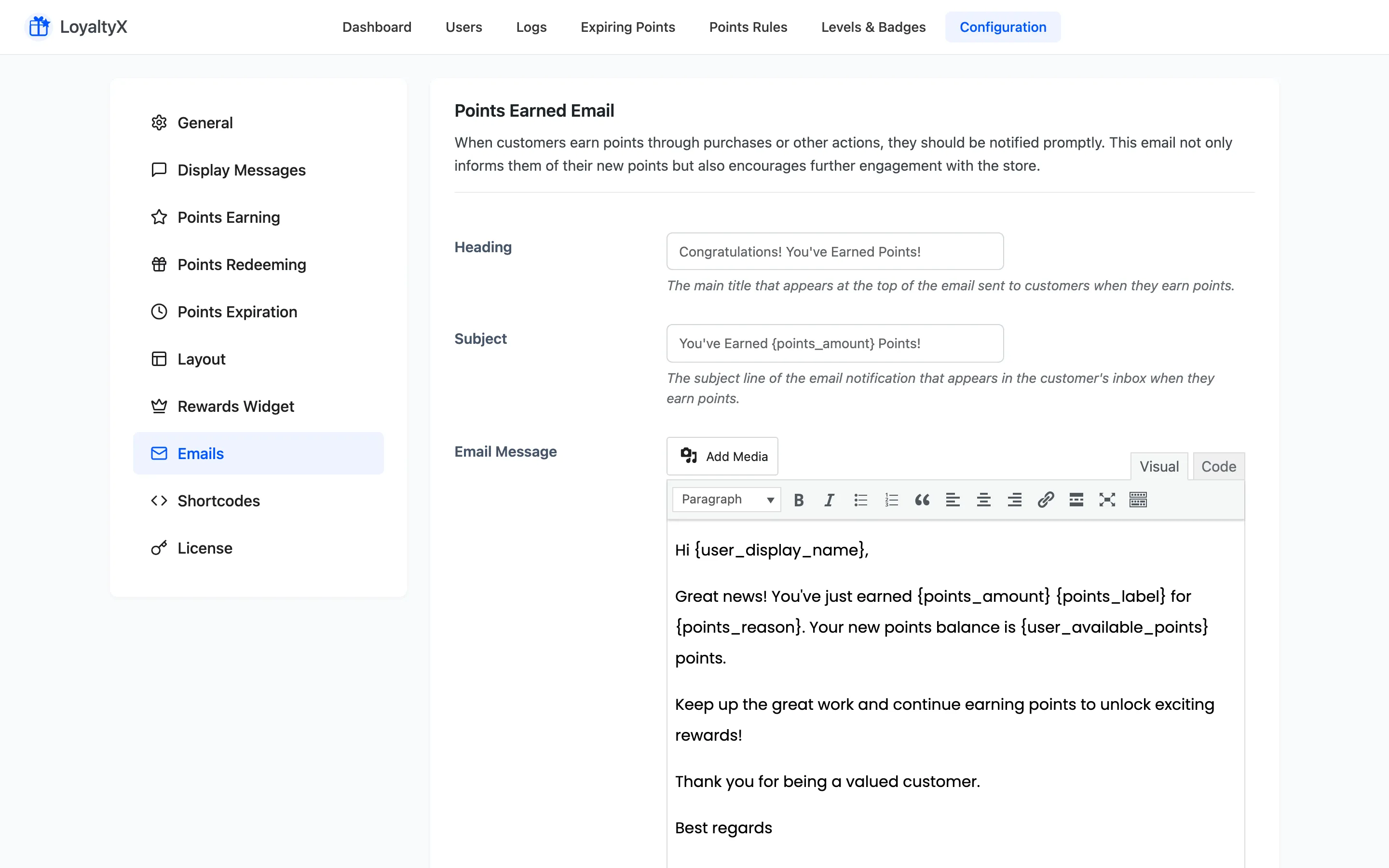Image resolution: width=1389 pixels, height=868 pixels.
Task: Open Points Rules page
Action: [748, 27]
